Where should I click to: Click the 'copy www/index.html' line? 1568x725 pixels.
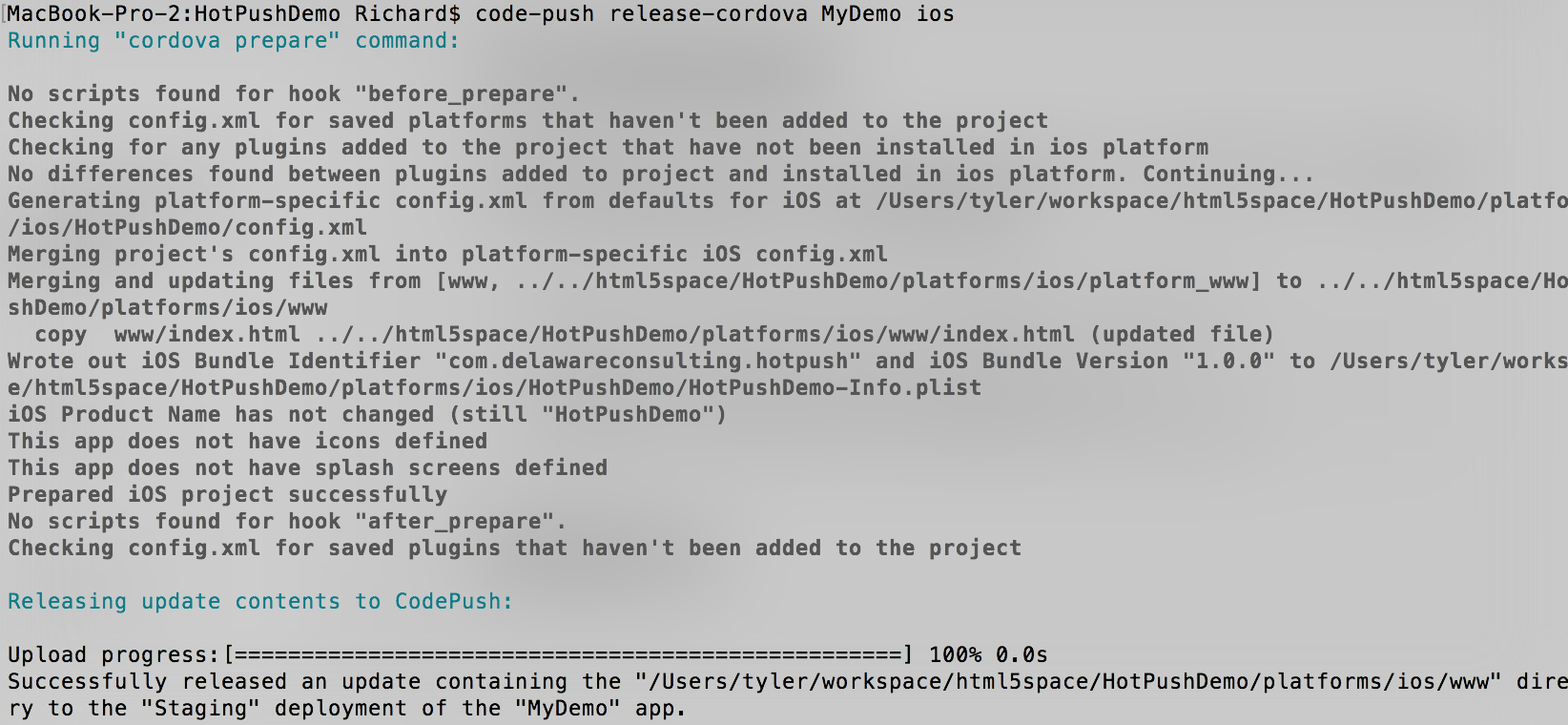click(654, 335)
